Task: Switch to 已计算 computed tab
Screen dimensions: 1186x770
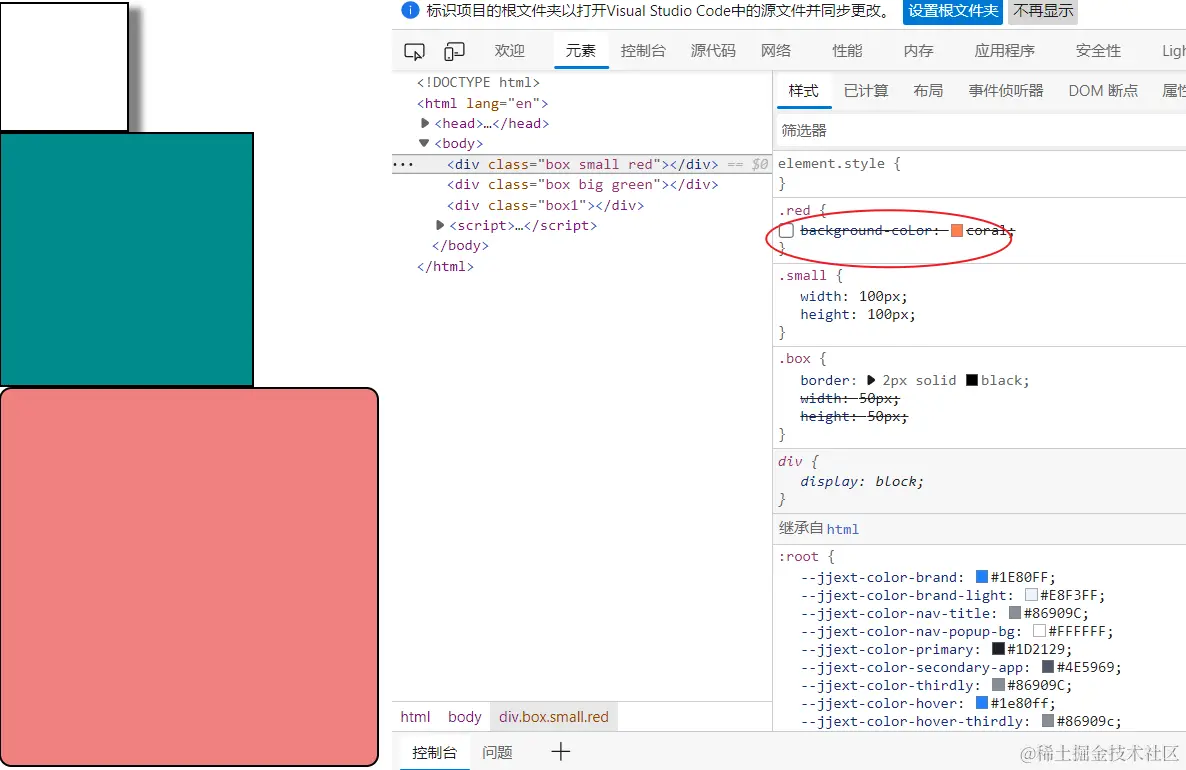Action: 866,91
